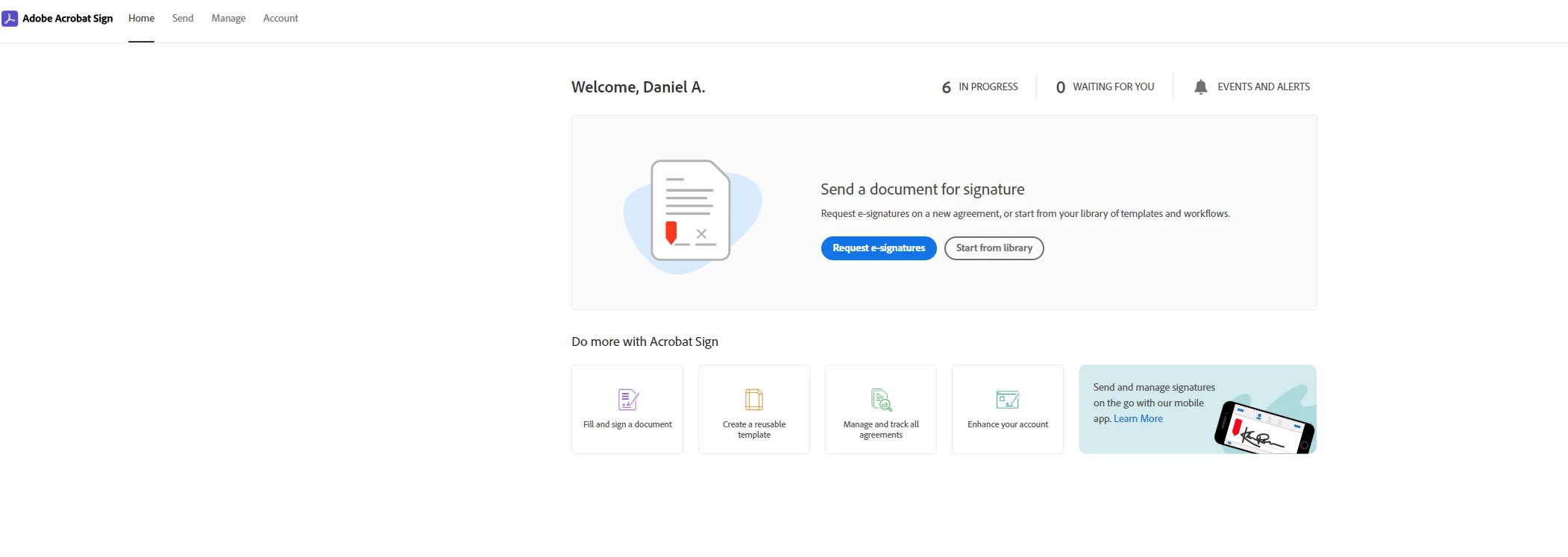Click the Welcome, Daniel A. heading
1568x557 pixels.
[x=639, y=87]
